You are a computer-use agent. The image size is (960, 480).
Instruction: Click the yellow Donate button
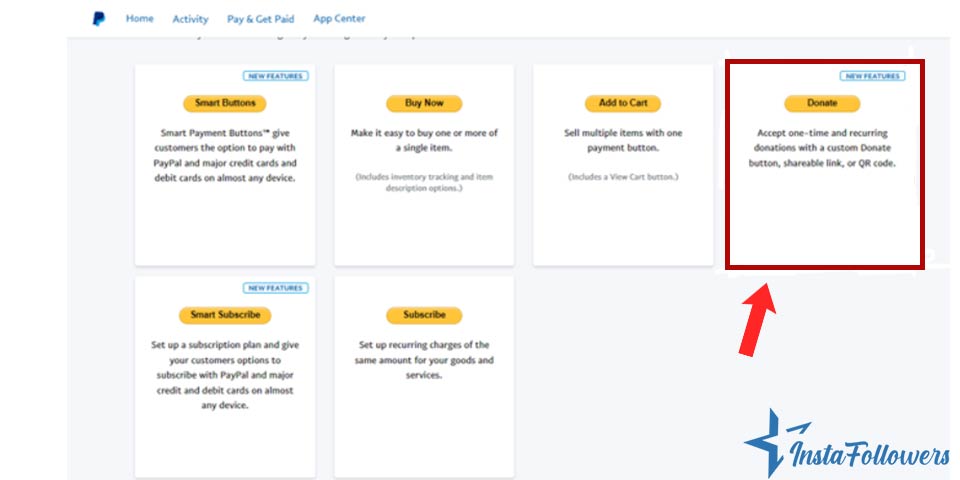(822, 103)
